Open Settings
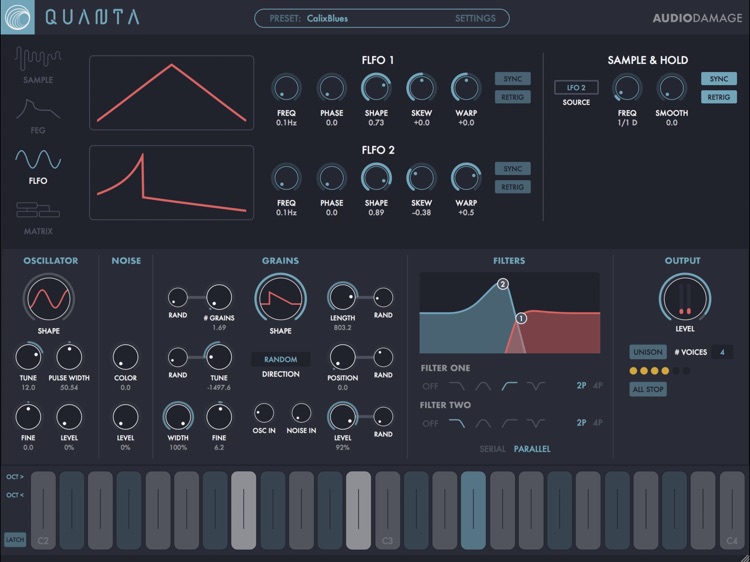 (475, 19)
